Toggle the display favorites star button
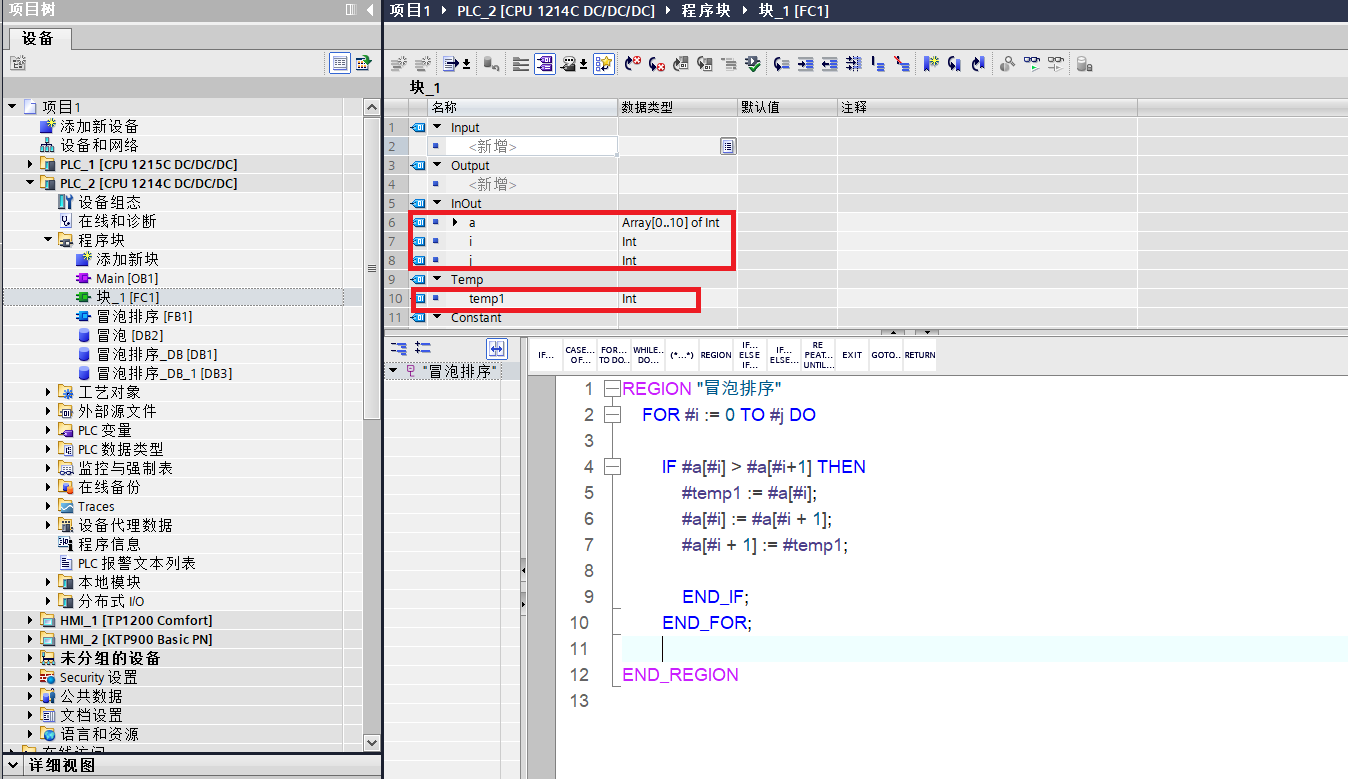 coord(604,63)
